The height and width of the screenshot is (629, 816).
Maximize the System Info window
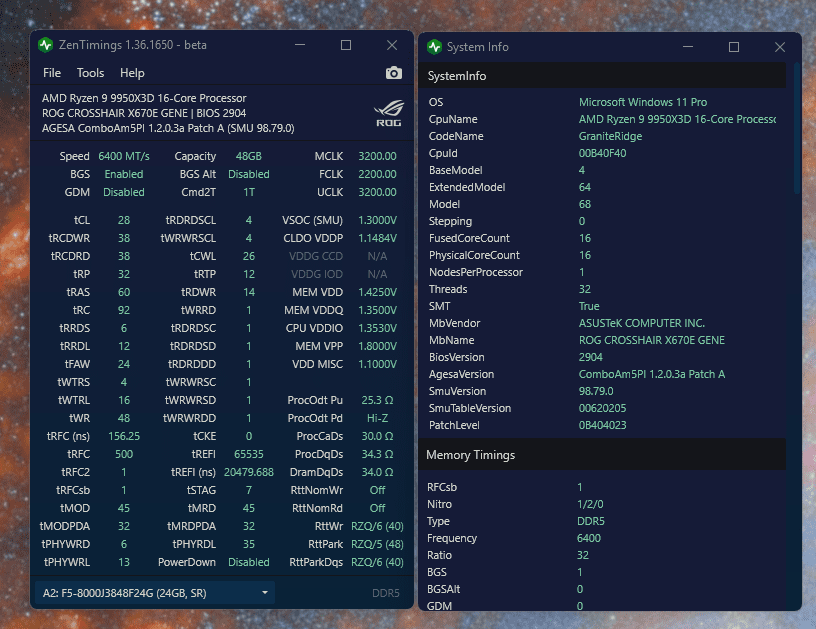(734, 47)
